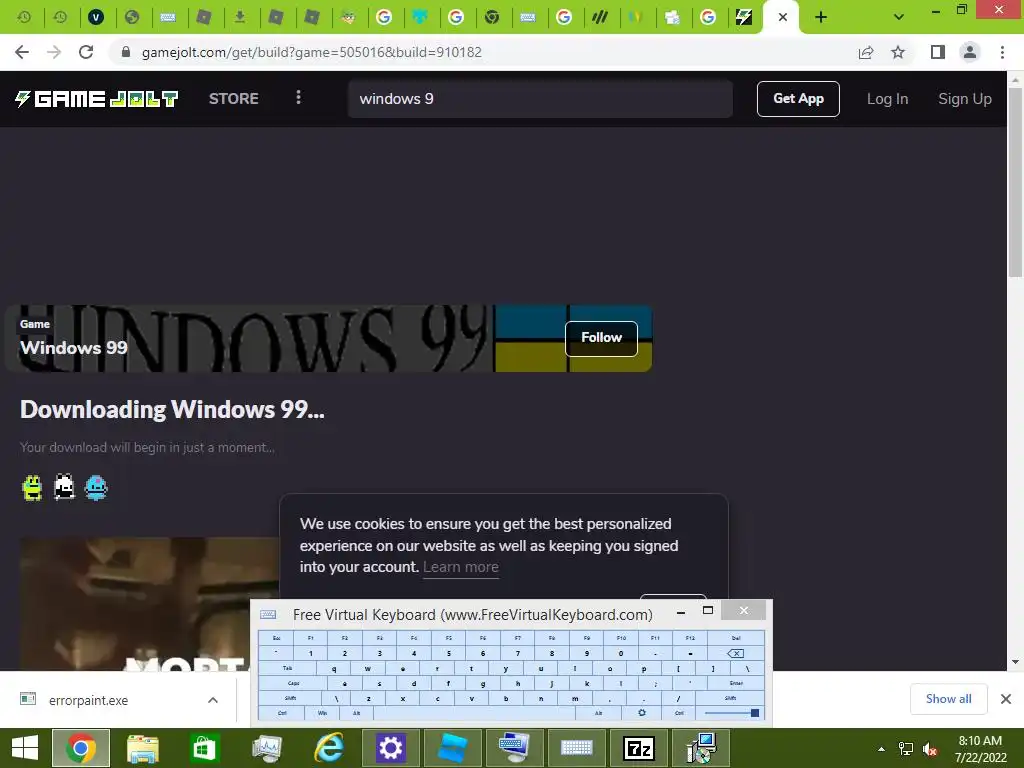Switch to the tab with green character favicon
This screenshot has width=1024, height=768.
(348, 17)
